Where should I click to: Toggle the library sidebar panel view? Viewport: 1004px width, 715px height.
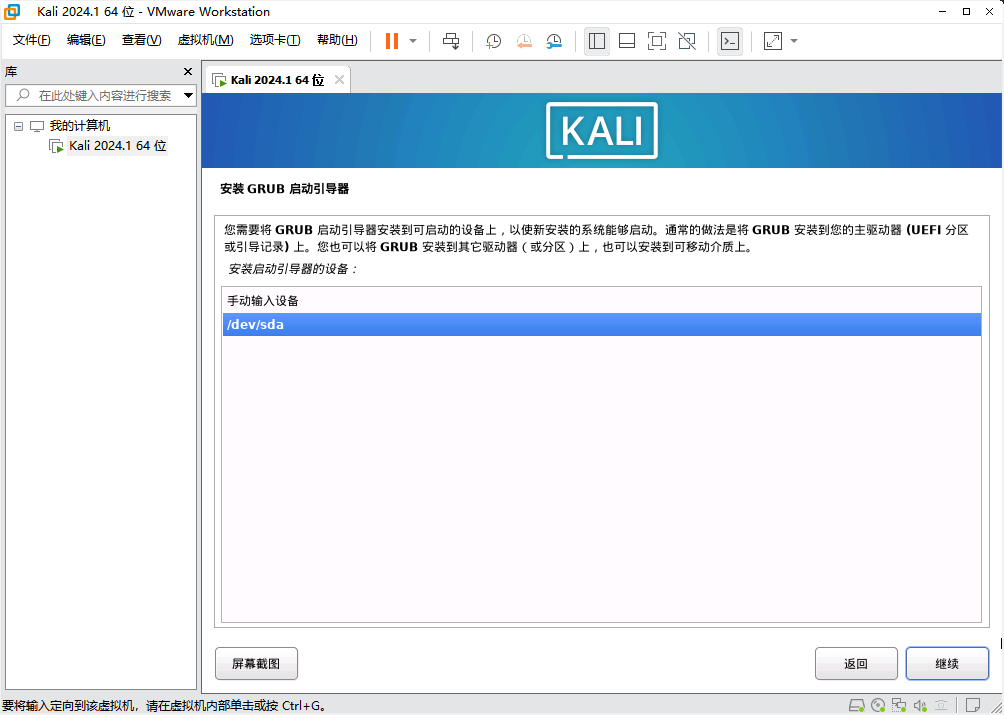597,41
